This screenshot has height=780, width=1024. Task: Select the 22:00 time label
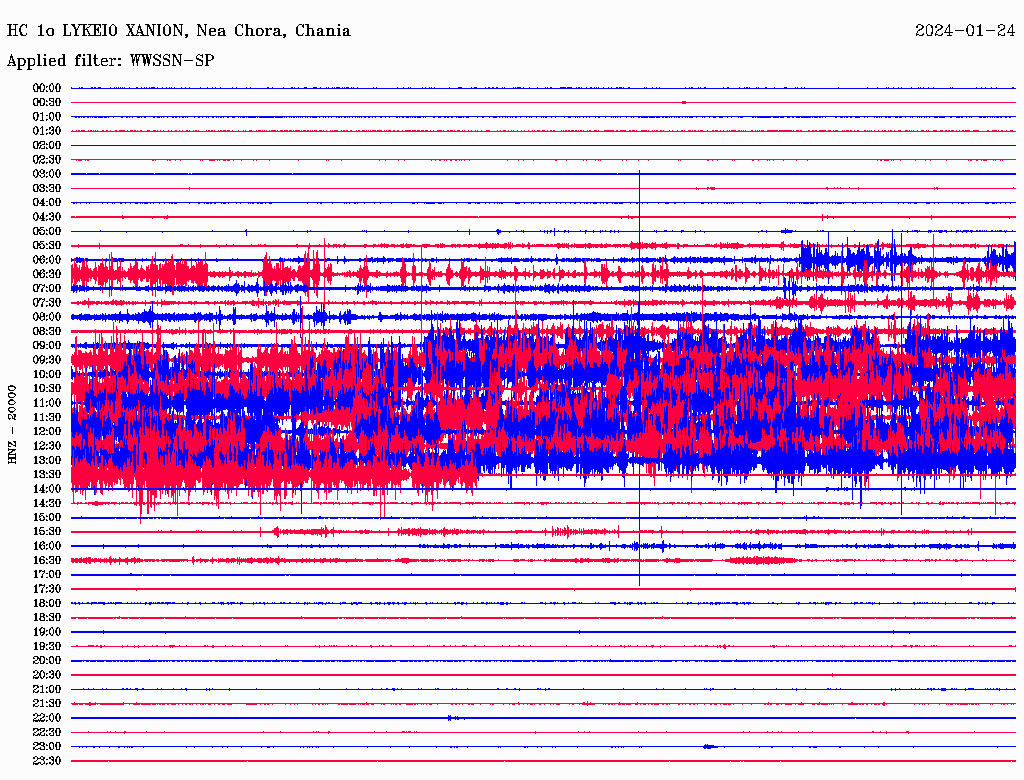click(47, 718)
